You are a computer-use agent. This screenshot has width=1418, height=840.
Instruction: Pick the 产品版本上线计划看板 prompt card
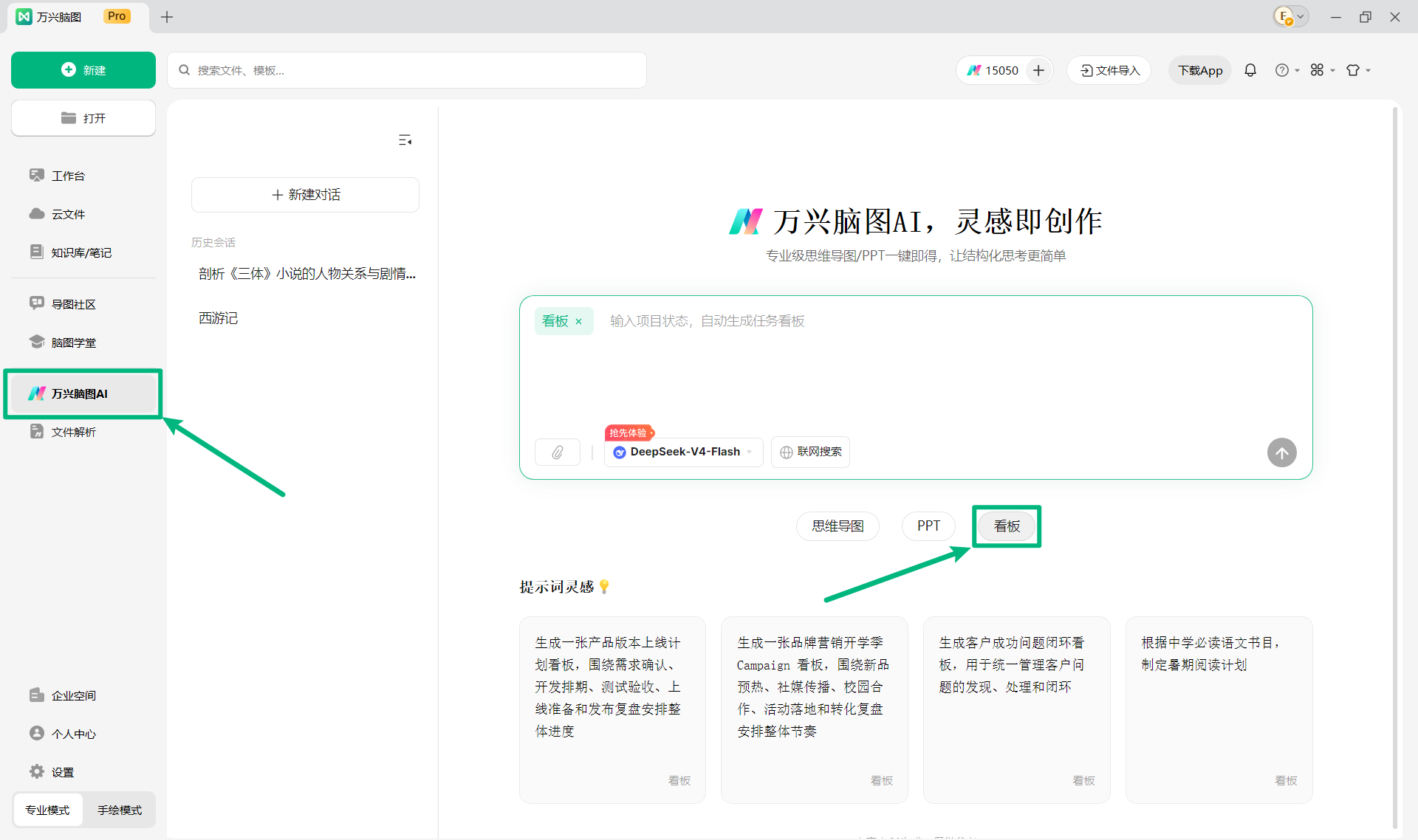point(612,710)
